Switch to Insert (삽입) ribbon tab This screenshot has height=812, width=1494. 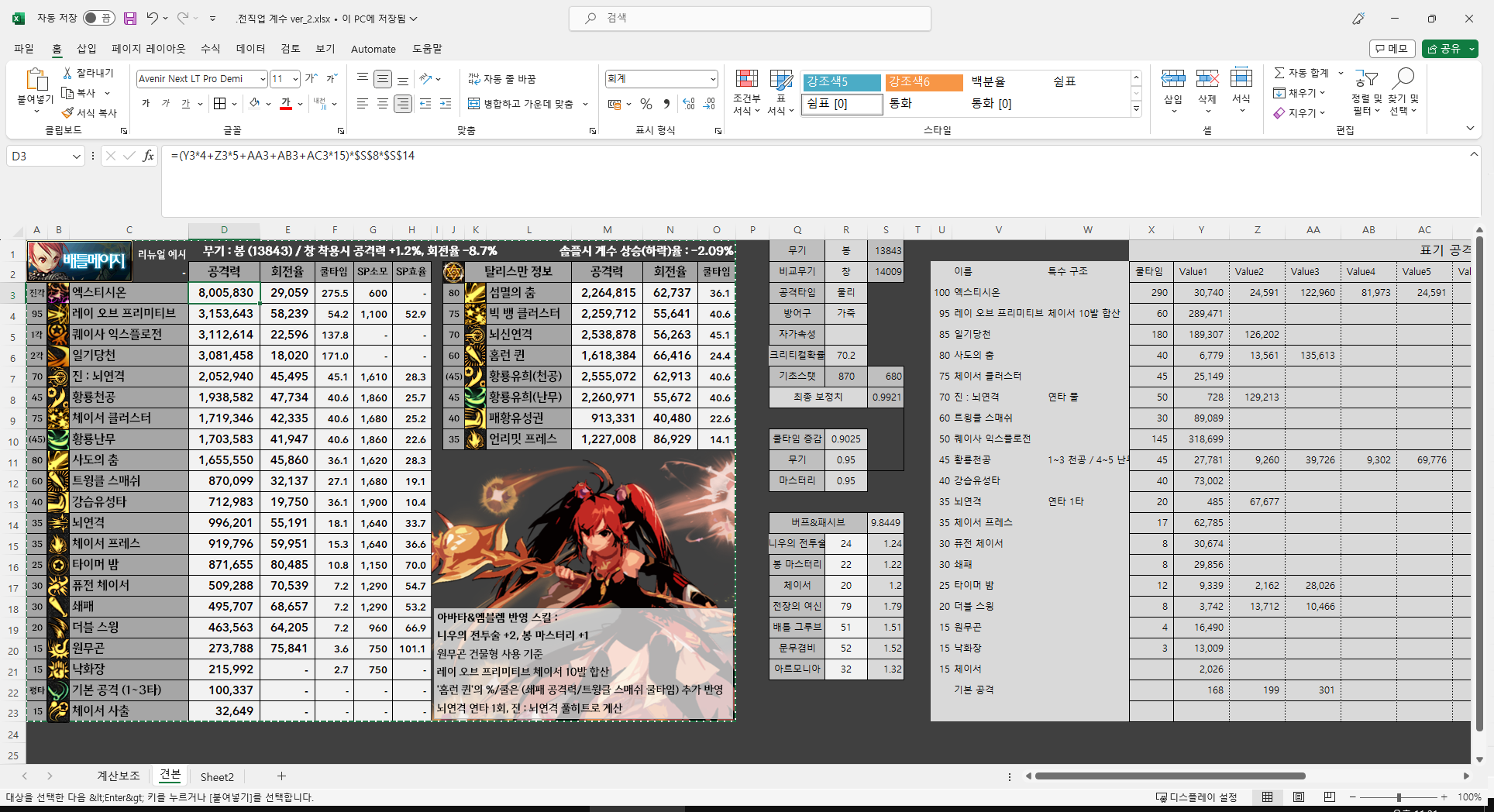pos(87,49)
